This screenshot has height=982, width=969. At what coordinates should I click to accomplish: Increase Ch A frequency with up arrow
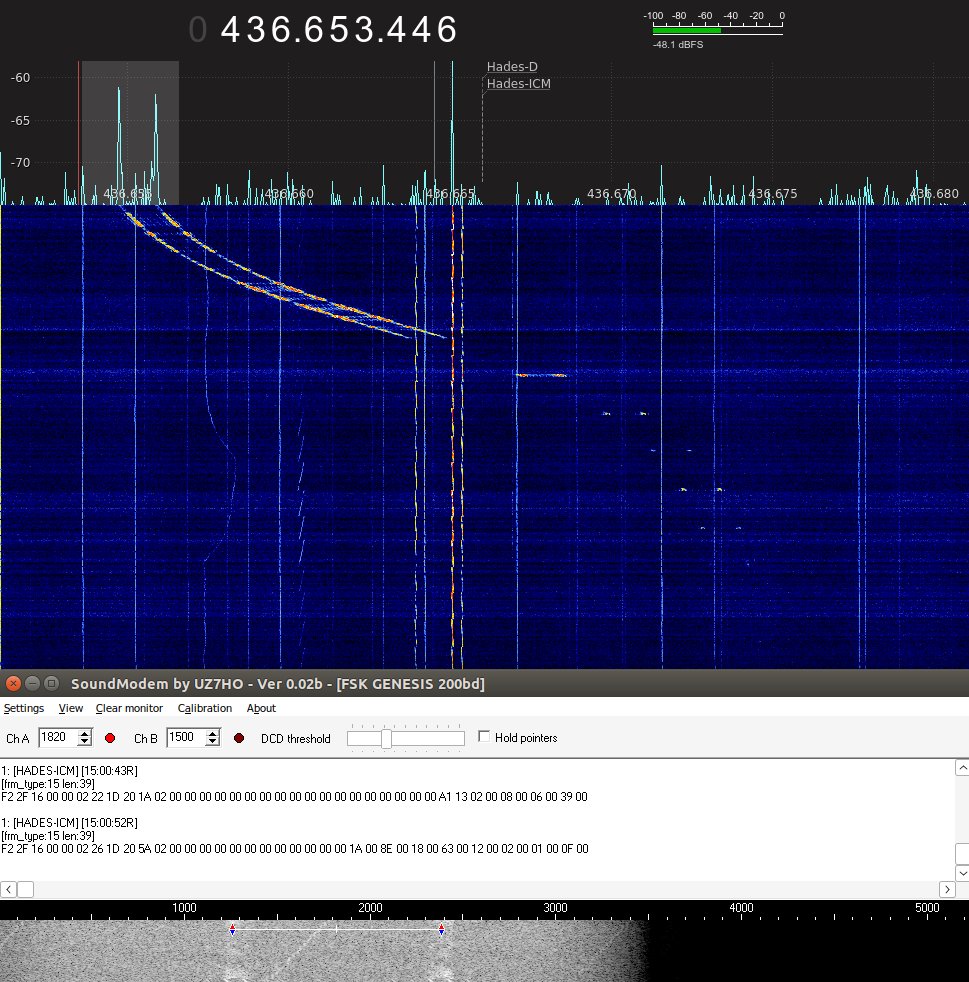point(85,733)
